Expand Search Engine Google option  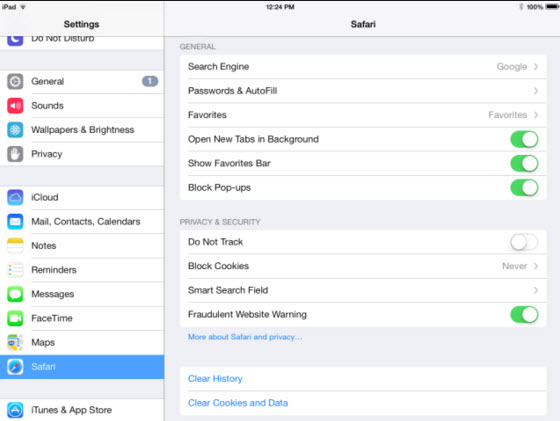click(x=363, y=67)
